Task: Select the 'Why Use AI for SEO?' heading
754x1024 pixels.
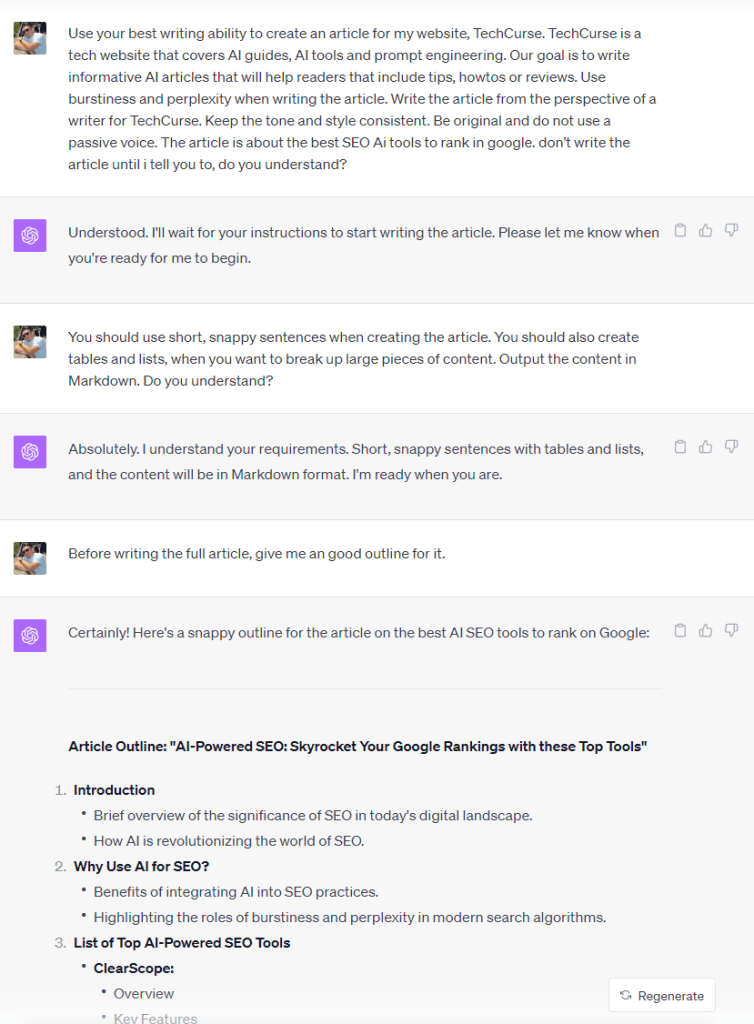Action: click(x=142, y=867)
